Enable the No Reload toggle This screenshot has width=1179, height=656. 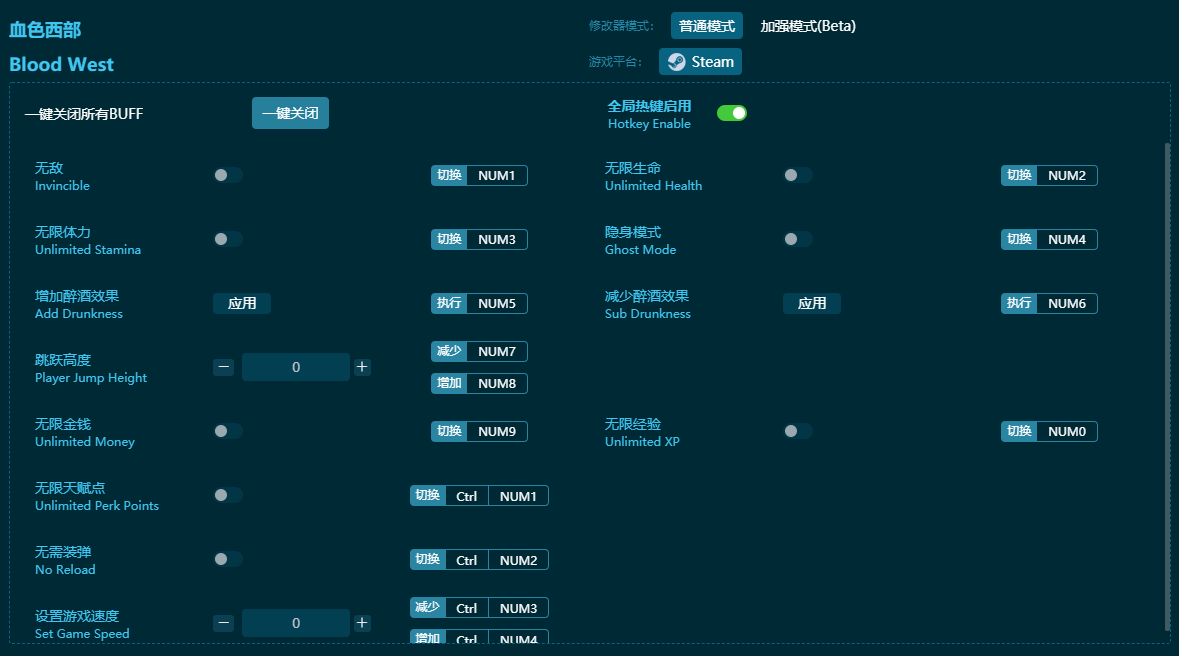pyautogui.click(x=227, y=559)
